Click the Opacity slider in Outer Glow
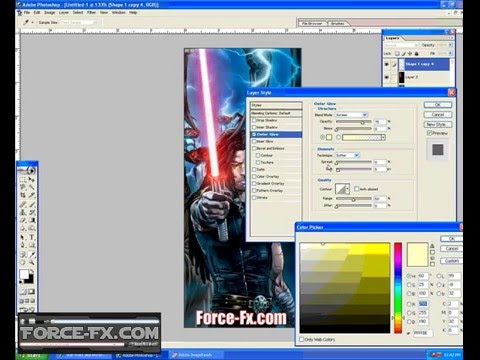480x360 pixels. pyautogui.click(x=353, y=122)
